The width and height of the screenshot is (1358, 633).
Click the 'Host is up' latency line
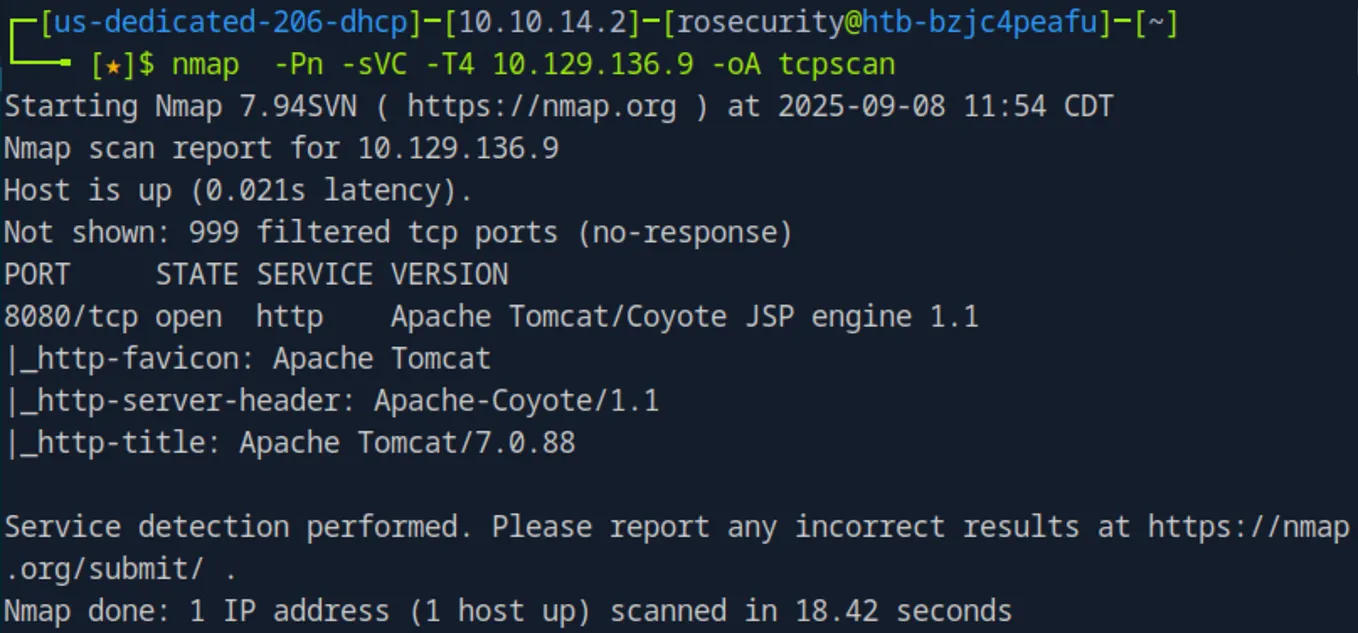tap(238, 191)
